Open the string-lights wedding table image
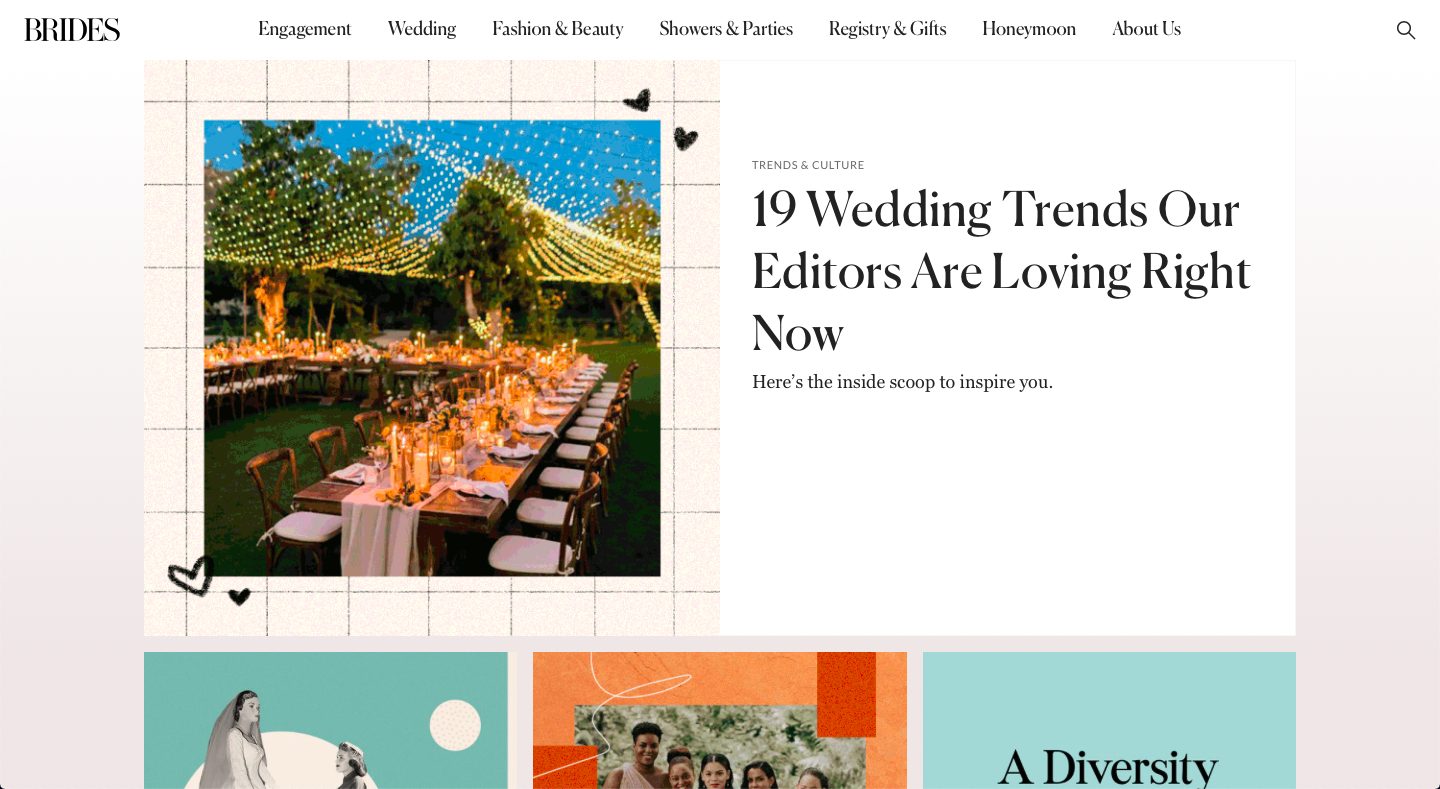 tap(432, 348)
